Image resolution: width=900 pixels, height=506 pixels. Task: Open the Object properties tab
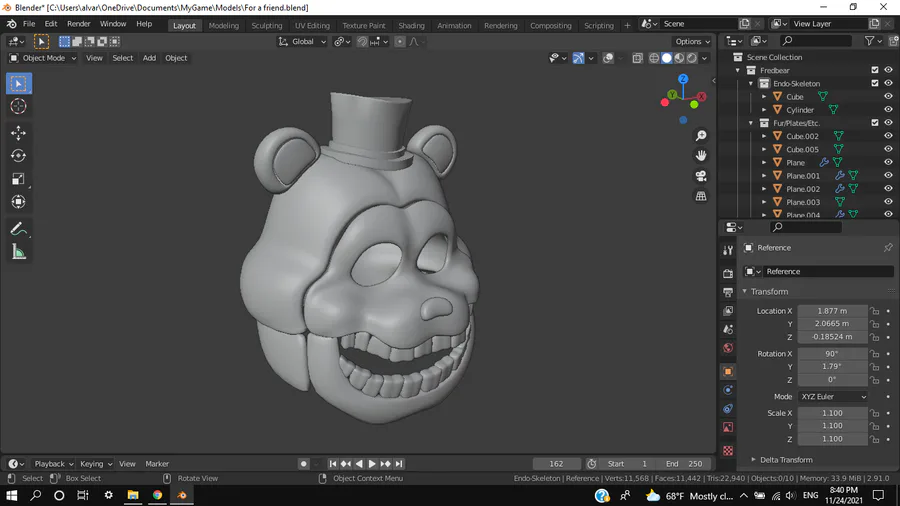tap(728, 372)
